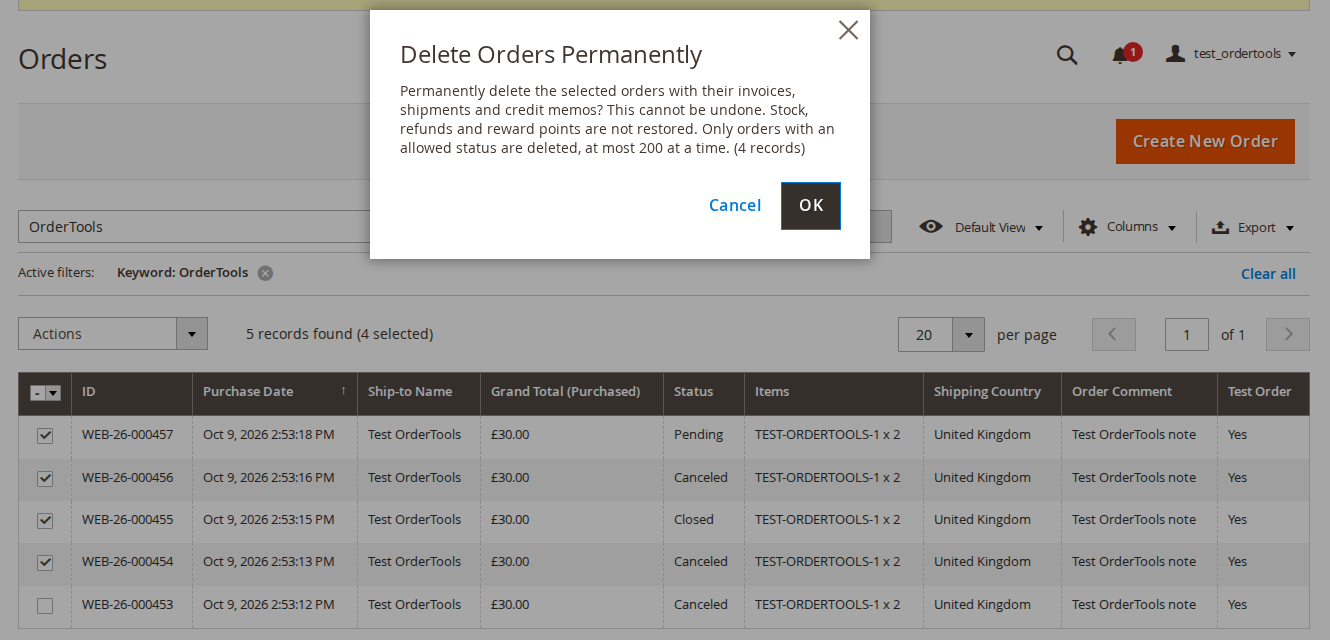
Task: Cancel the permanent delete dialog
Action: (x=735, y=206)
